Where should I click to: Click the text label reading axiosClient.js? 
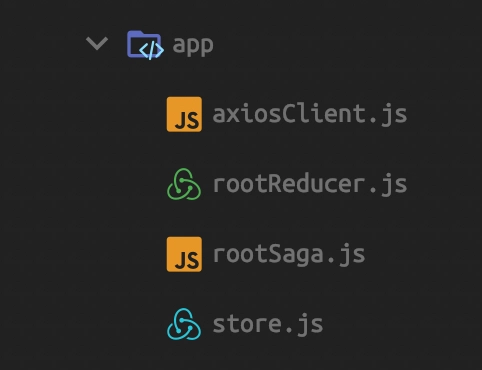click(x=310, y=114)
